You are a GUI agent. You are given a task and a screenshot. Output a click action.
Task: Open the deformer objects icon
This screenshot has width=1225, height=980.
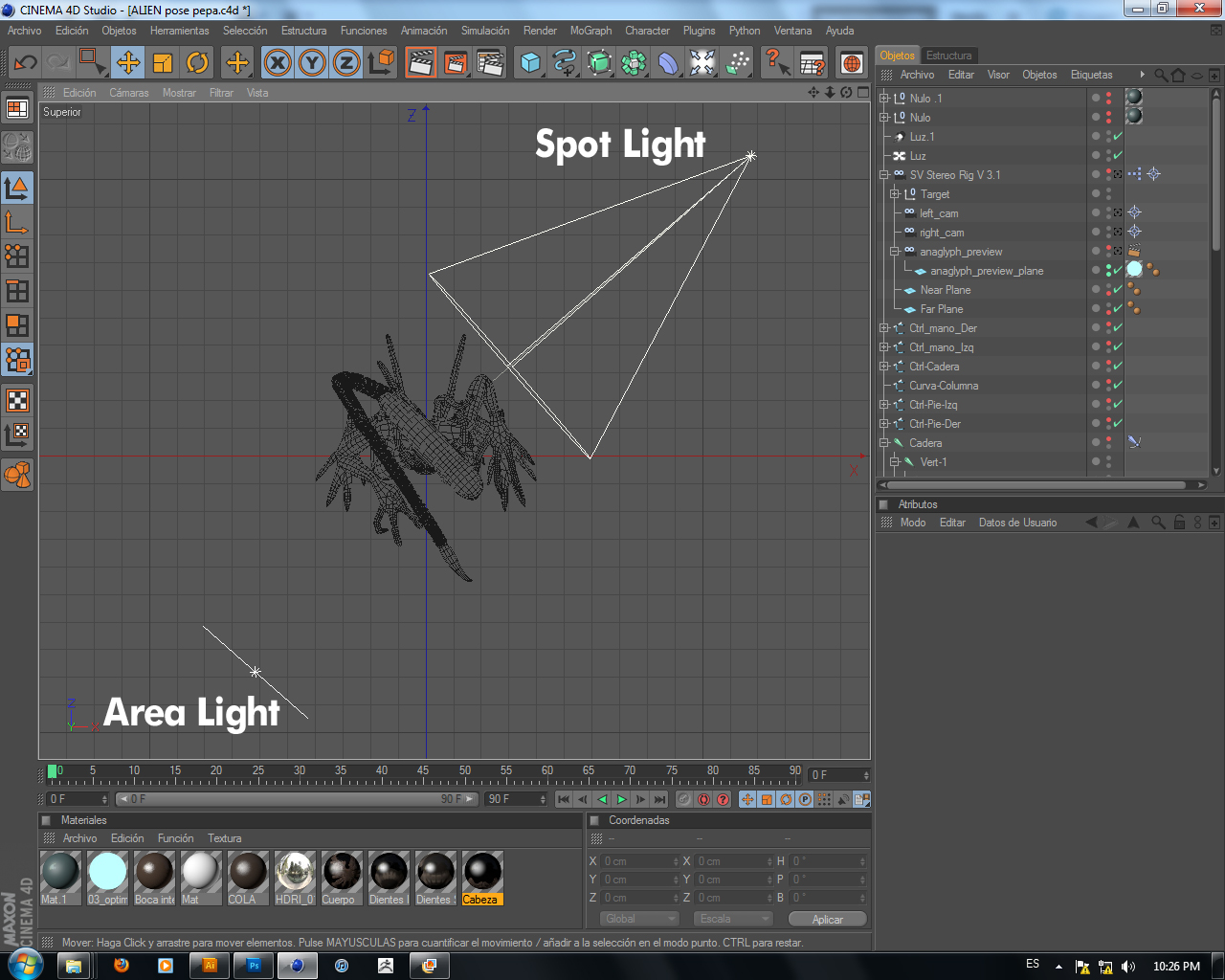pos(668,63)
